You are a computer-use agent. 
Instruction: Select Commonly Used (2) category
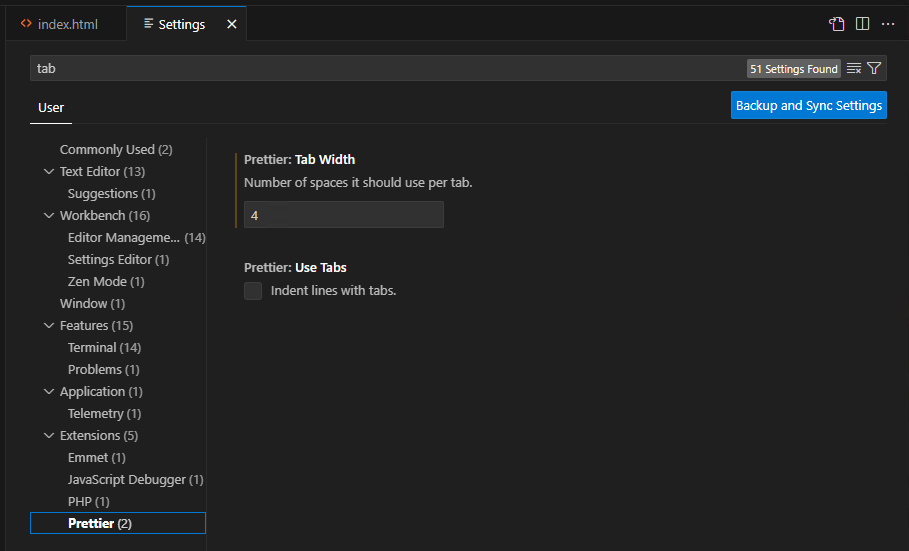(x=116, y=150)
